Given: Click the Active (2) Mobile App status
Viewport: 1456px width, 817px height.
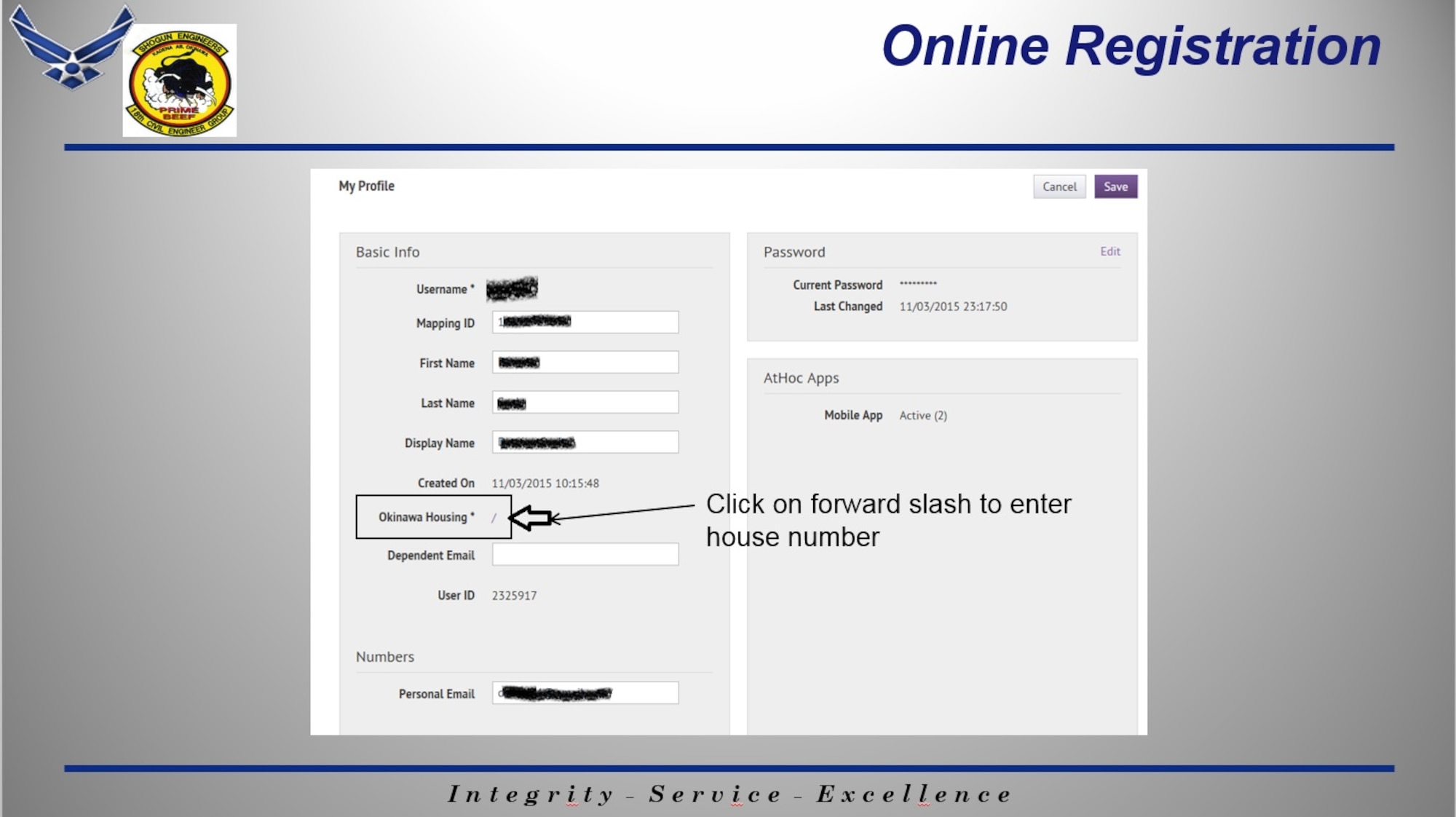Looking at the screenshot, I should pos(922,416).
